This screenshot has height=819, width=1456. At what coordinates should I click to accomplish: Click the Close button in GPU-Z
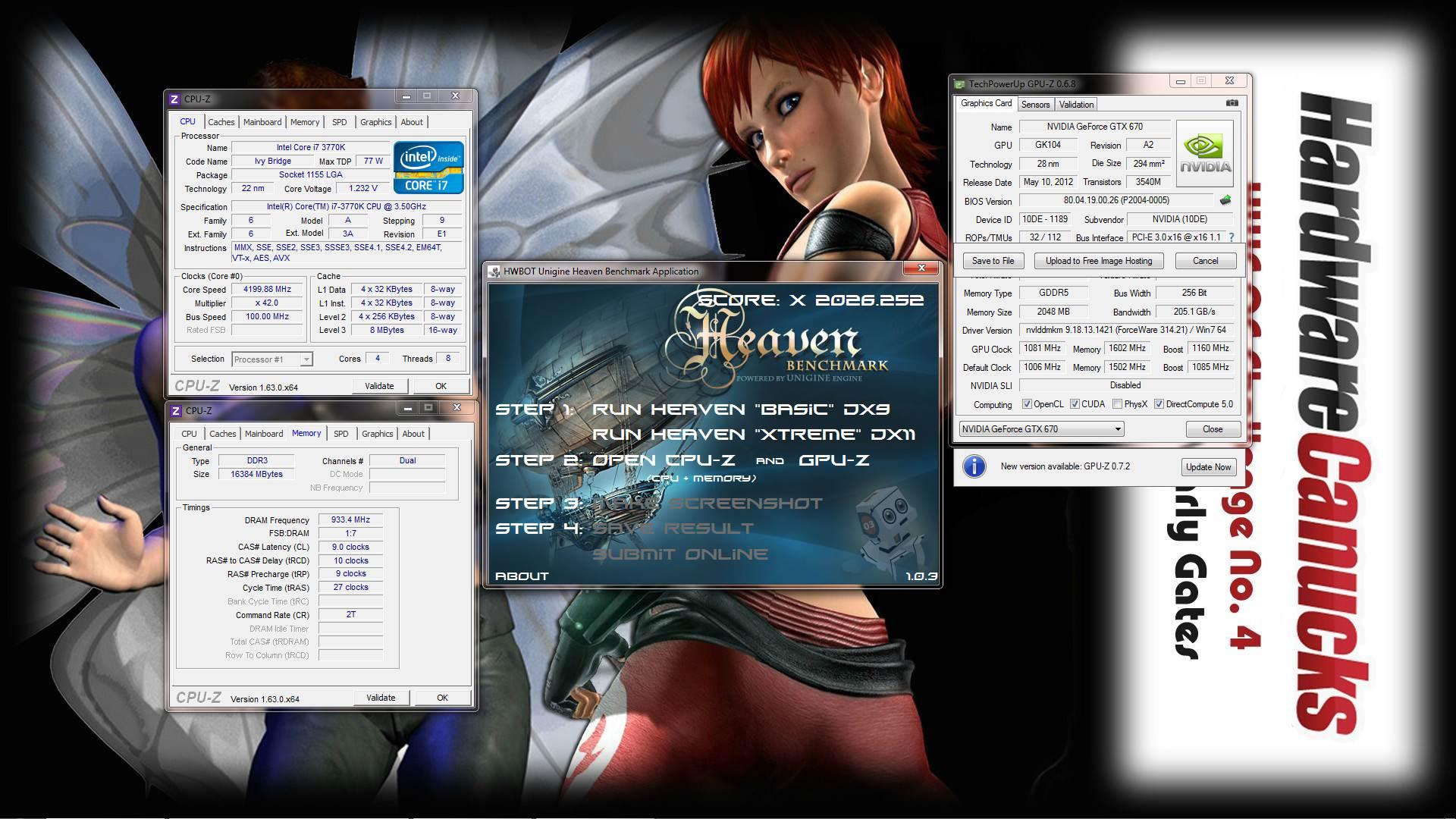click(1213, 429)
